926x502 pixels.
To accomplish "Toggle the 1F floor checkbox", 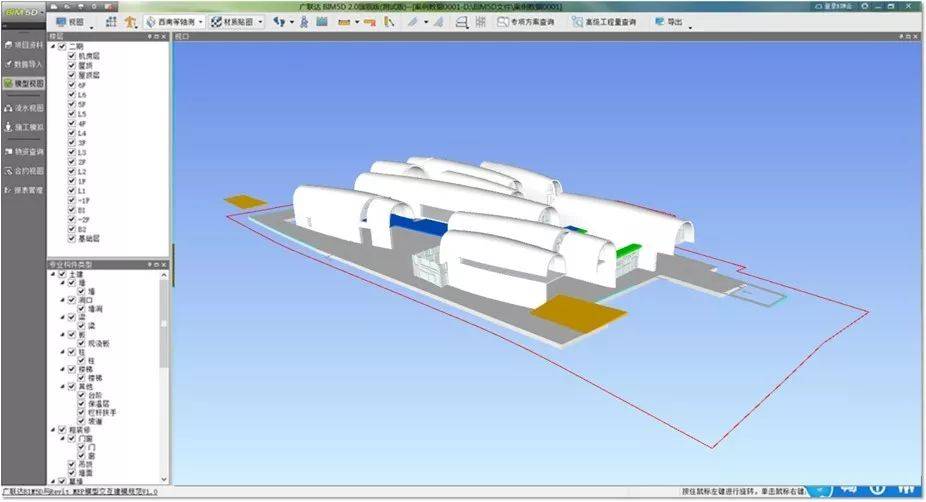I will tap(72, 181).
